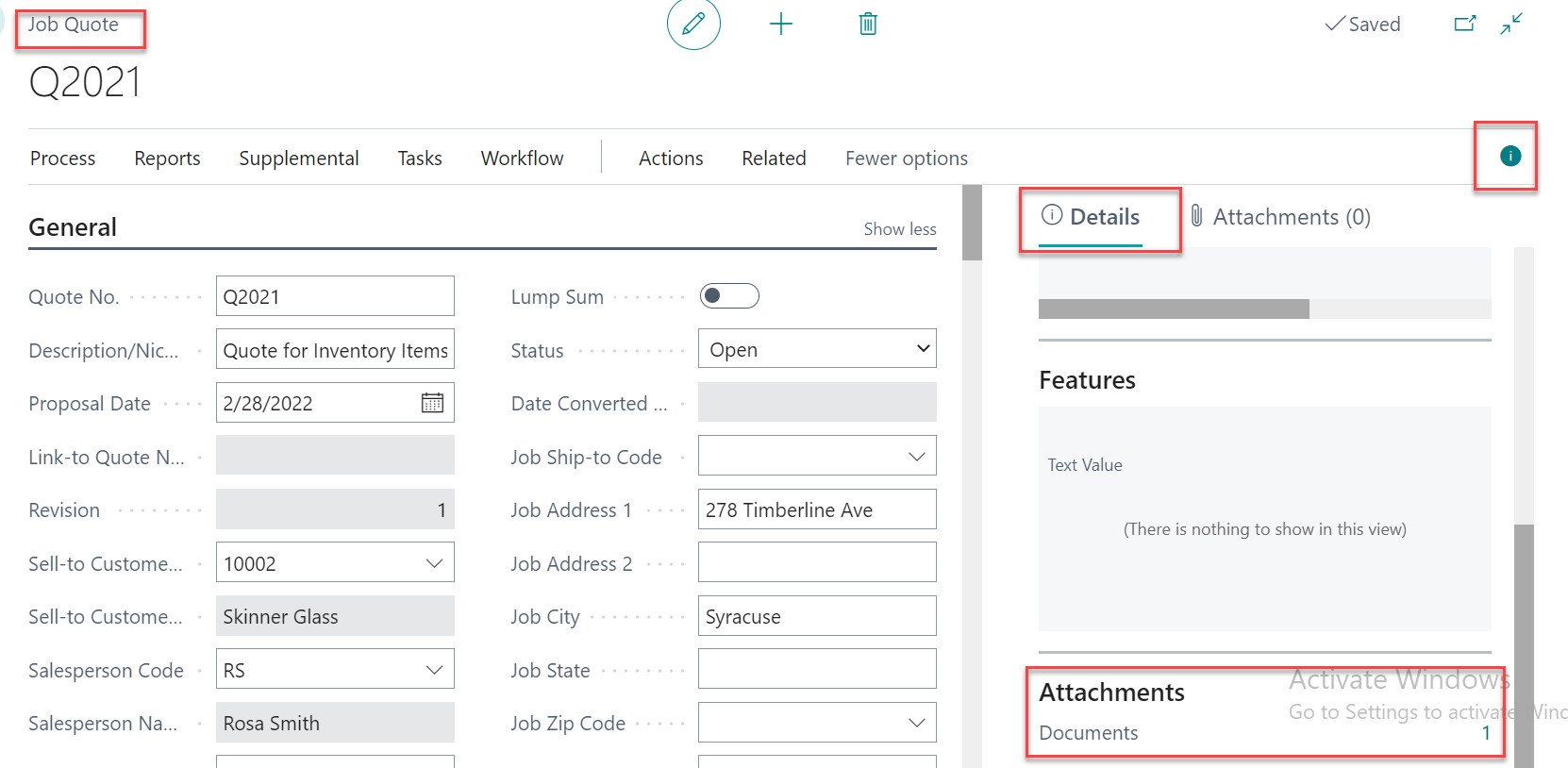Expand the Job Ship-to Code dropdown
Screen dimensions: 1568x768
coord(916,458)
